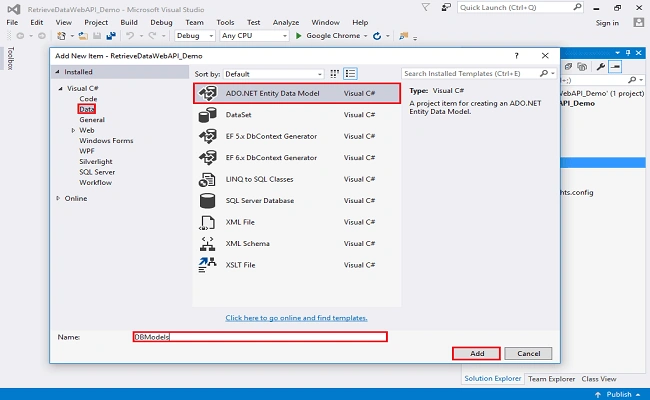Click the Quick Launch search box
Screen dimensions: 650x400
click(x=520, y=7)
